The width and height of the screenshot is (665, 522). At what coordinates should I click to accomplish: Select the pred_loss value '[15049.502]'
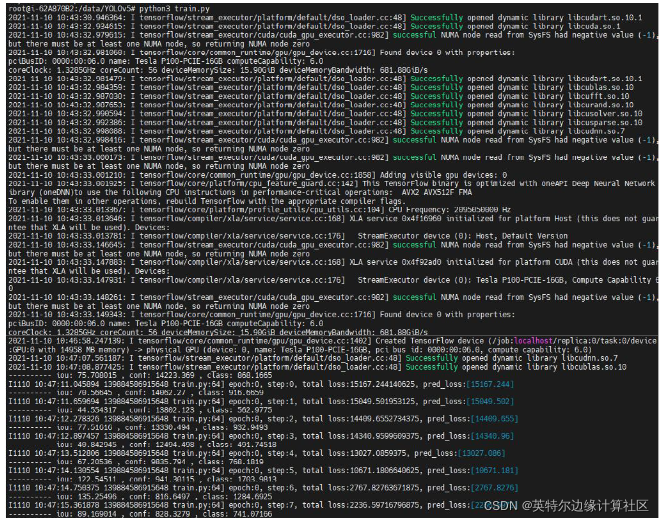pos(490,401)
